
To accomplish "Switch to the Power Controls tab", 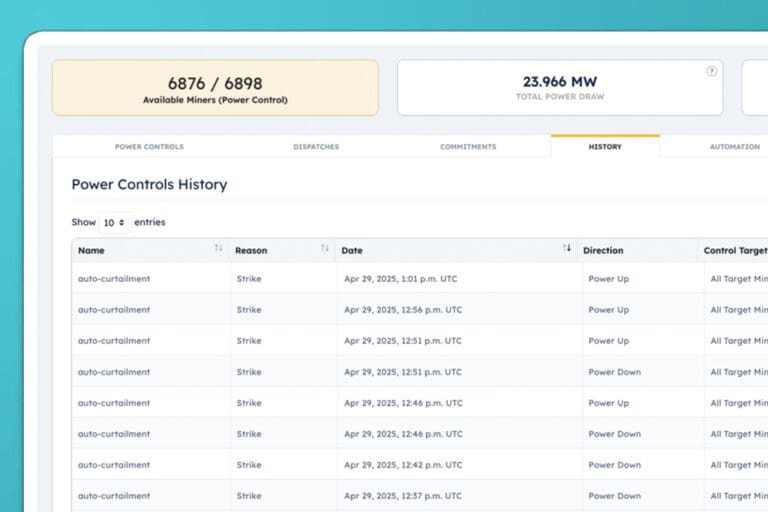I will coord(149,147).
